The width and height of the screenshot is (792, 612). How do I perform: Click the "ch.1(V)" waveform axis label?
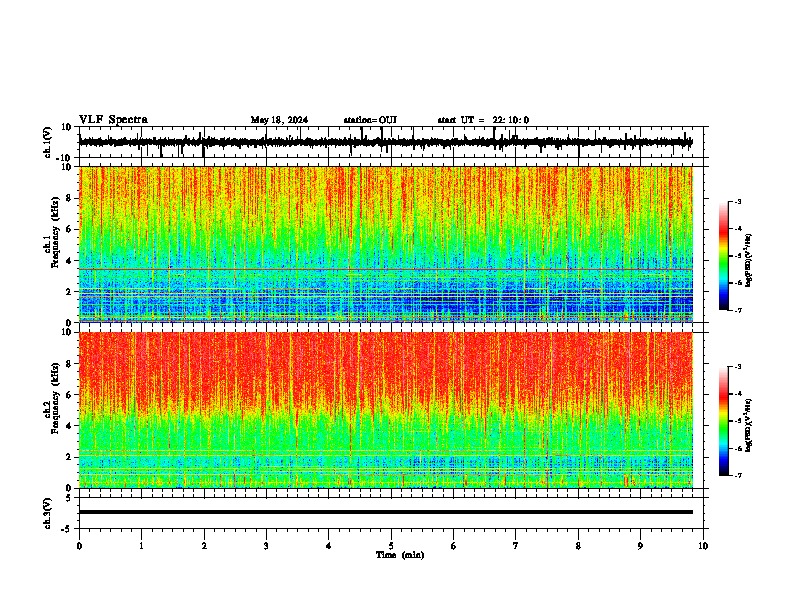pyautogui.click(x=47, y=142)
